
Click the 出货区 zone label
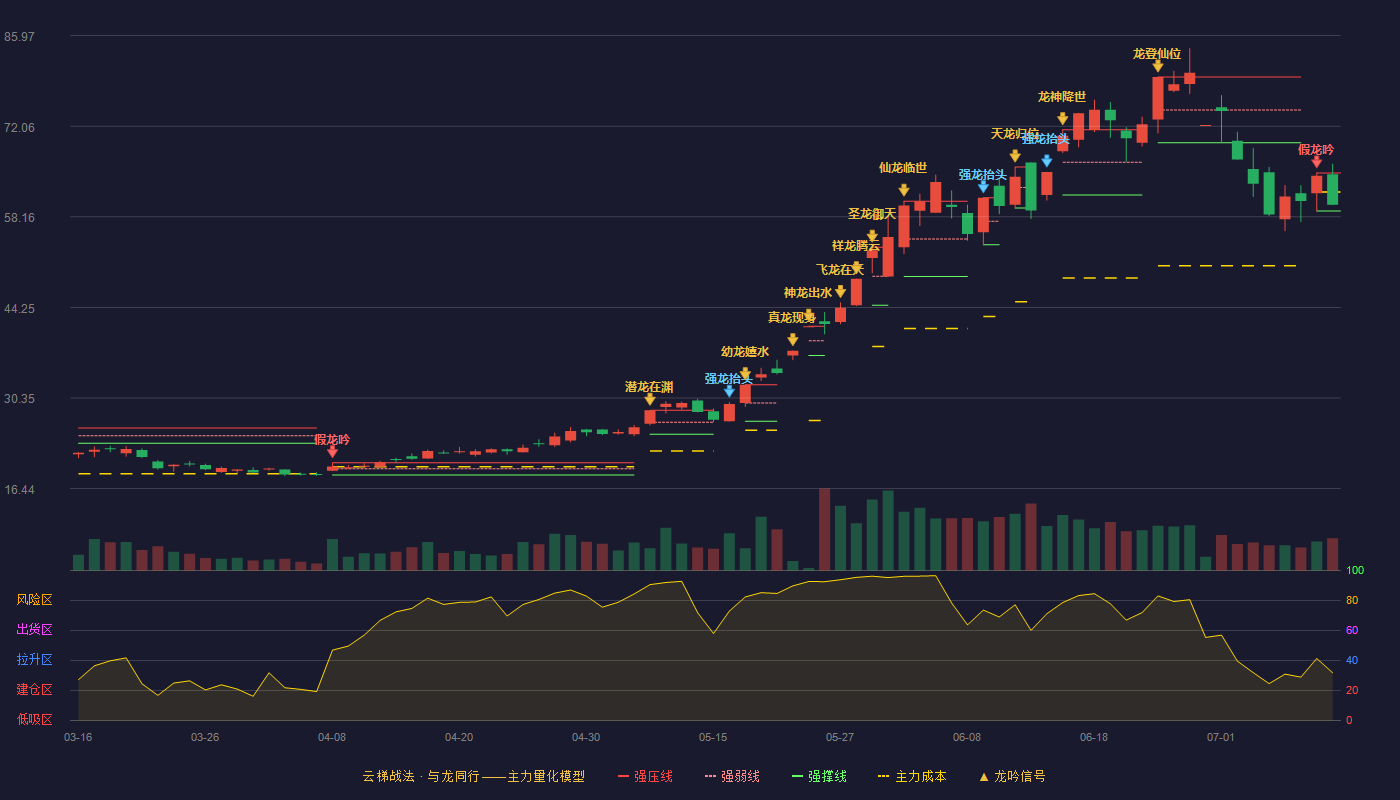[x=35, y=630]
